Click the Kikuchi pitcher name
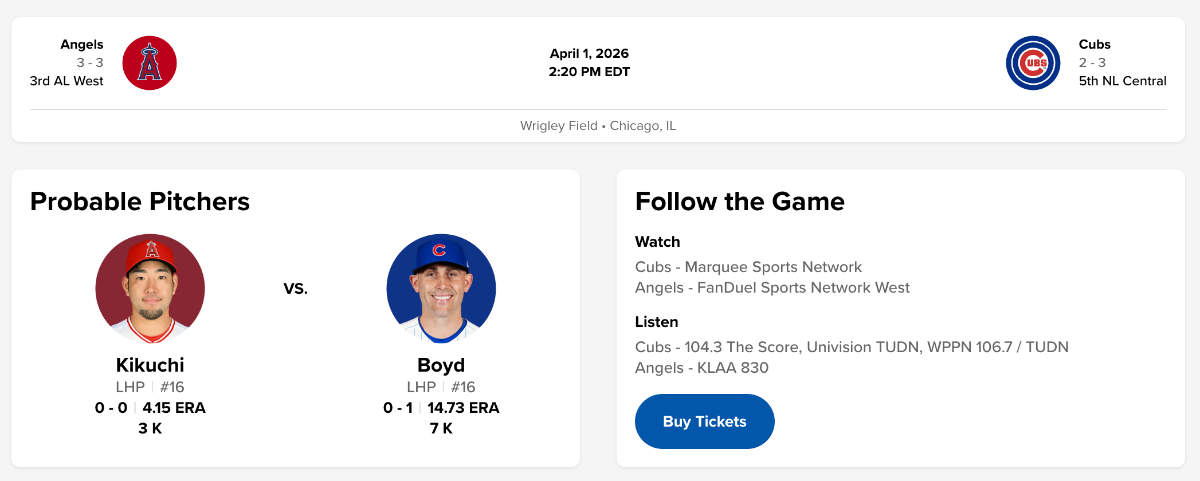This screenshot has height=481, width=1200. (150, 365)
